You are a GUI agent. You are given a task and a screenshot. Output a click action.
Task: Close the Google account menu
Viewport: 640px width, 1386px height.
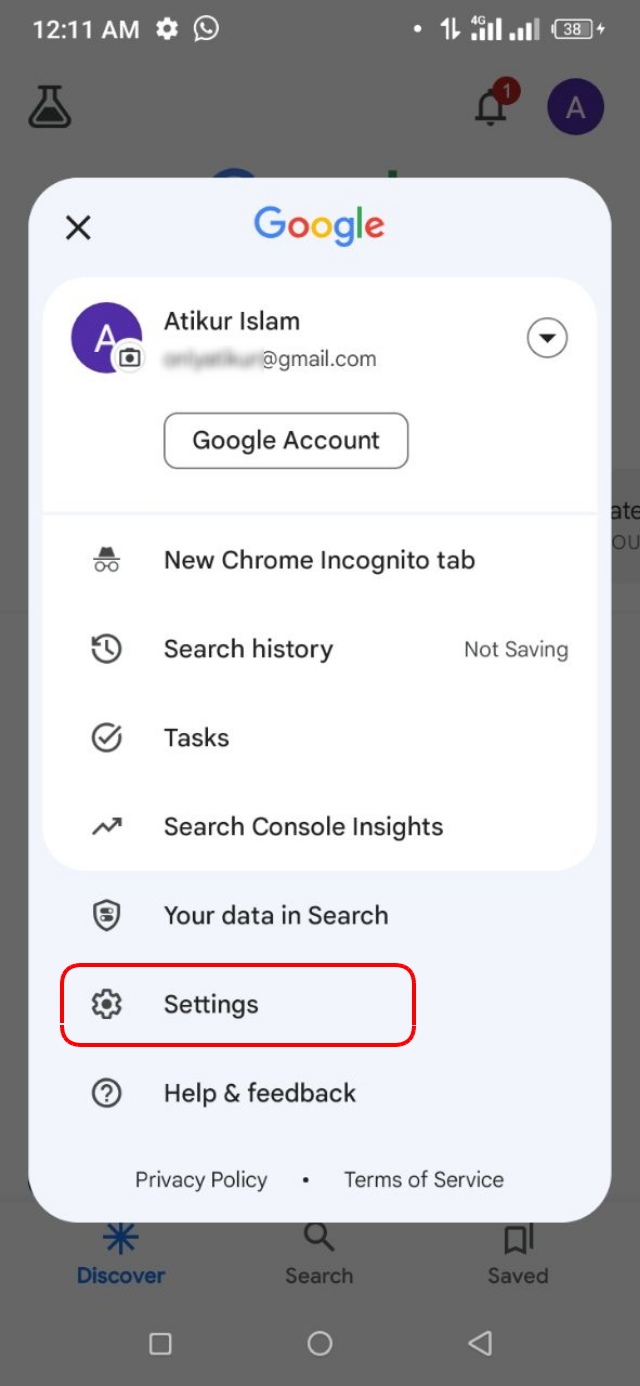click(78, 228)
